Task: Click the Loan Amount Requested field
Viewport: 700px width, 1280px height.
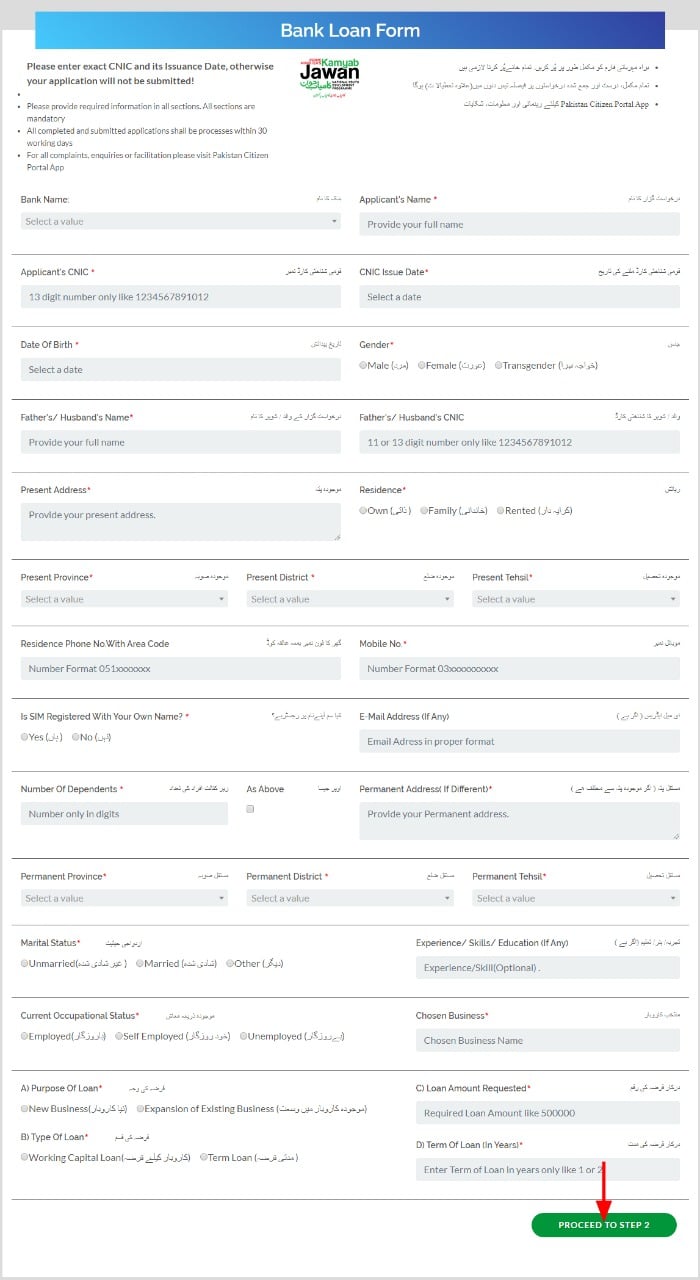Action: point(547,1113)
